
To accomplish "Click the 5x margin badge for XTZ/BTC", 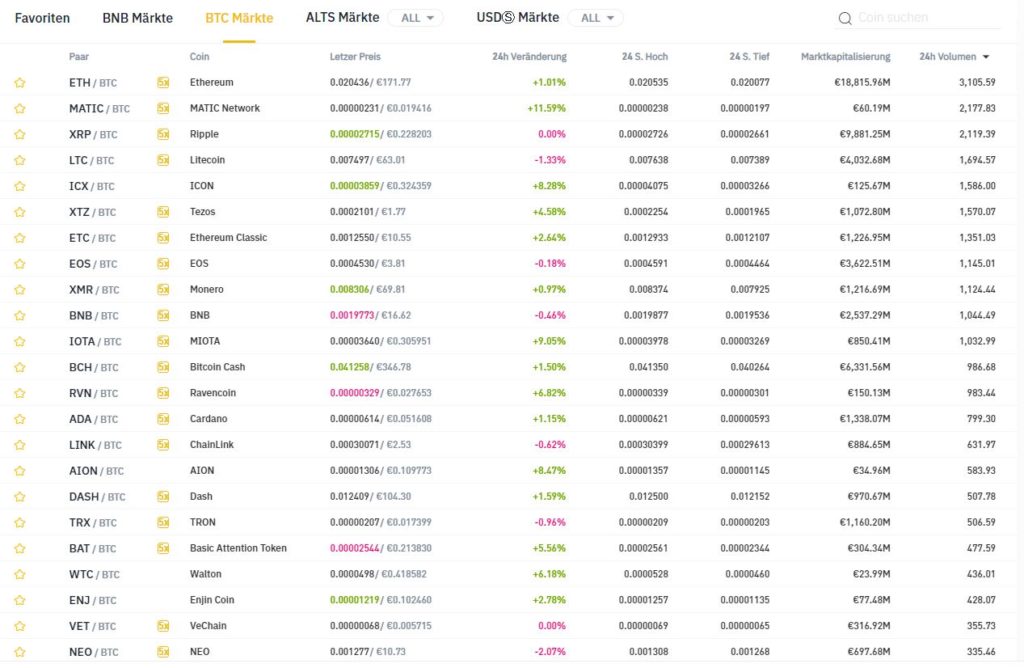I will (x=163, y=212).
